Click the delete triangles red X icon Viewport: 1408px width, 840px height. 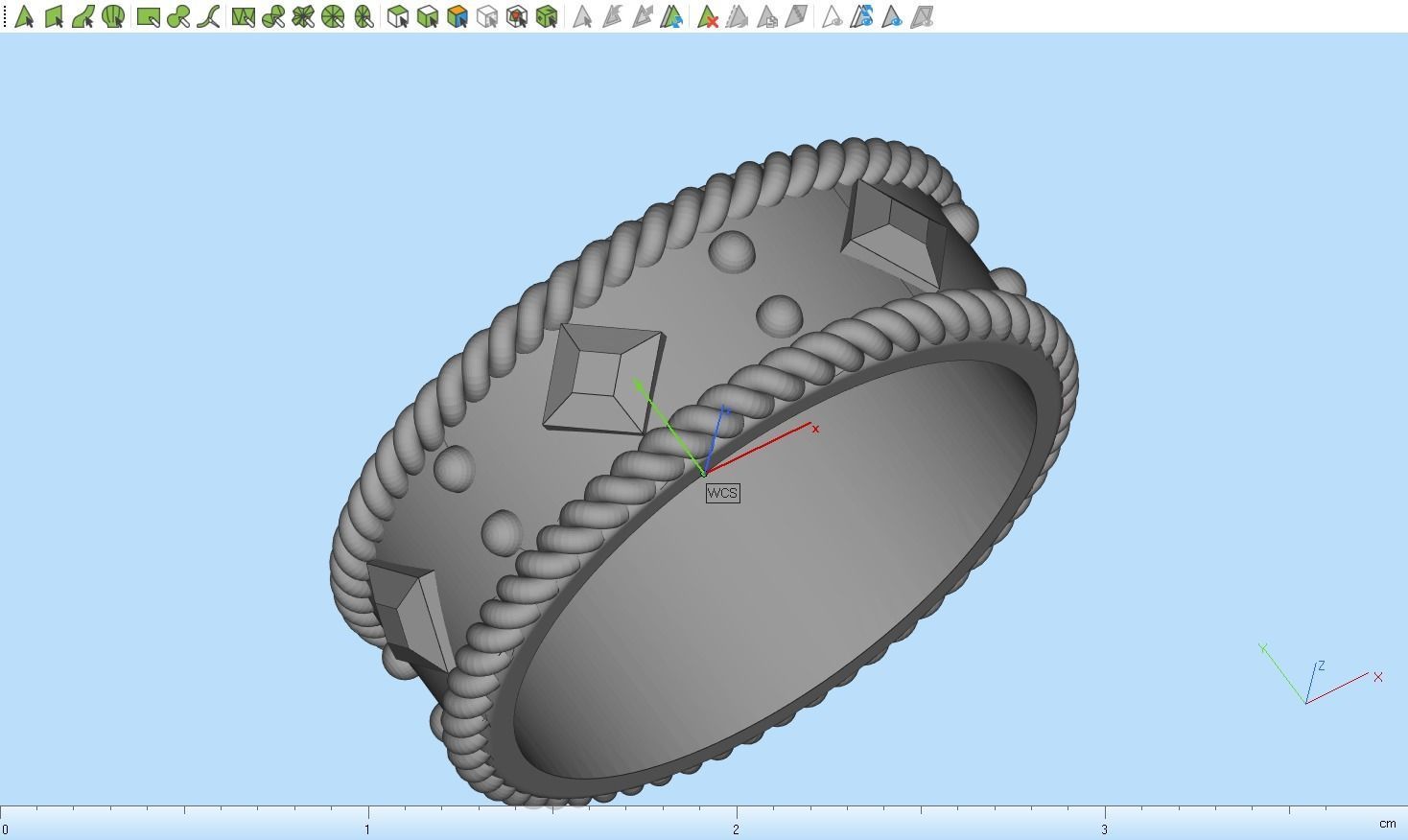[x=708, y=16]
